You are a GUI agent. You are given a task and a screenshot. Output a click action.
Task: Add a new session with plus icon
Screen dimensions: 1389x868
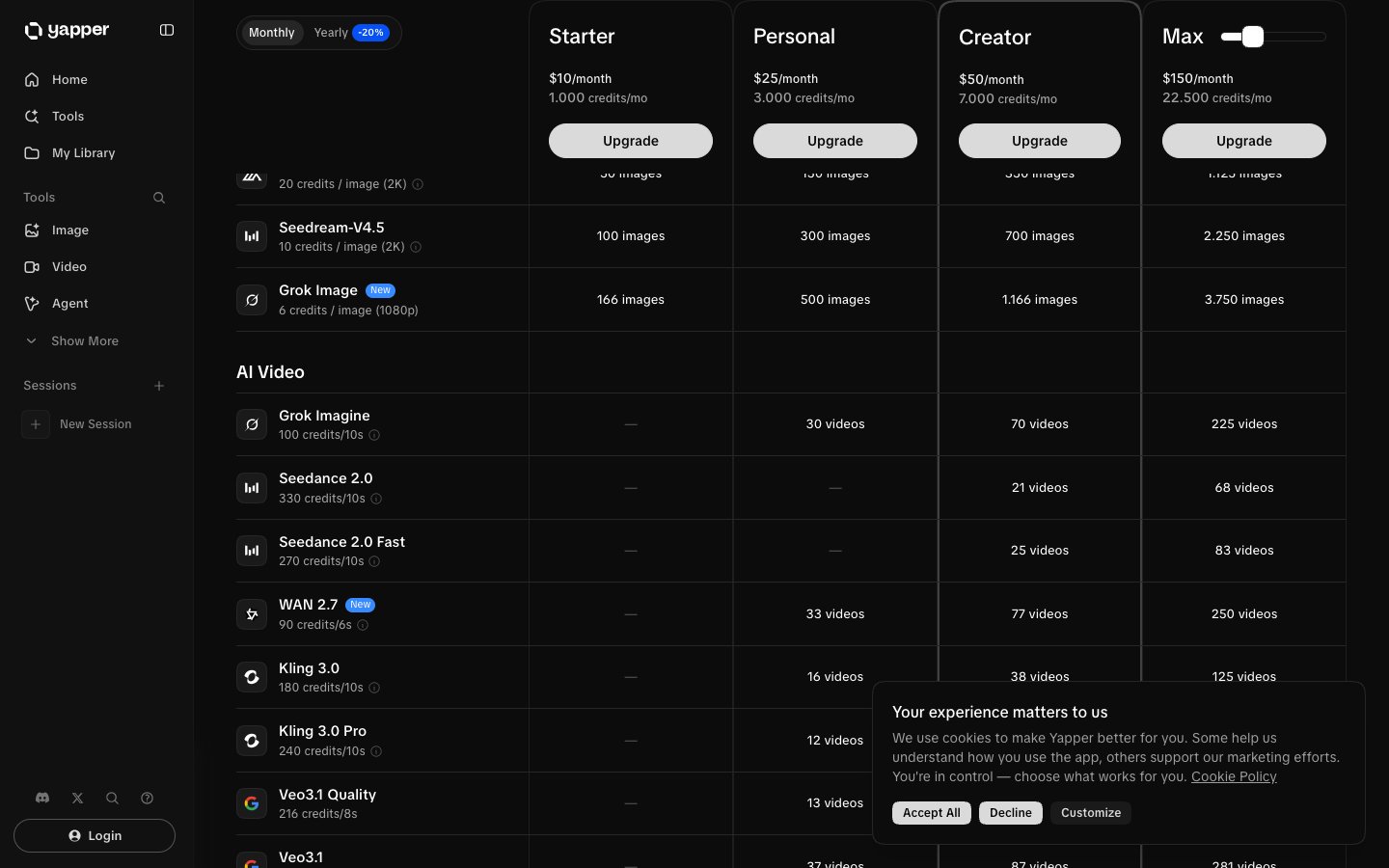click(x=159, y=386)
